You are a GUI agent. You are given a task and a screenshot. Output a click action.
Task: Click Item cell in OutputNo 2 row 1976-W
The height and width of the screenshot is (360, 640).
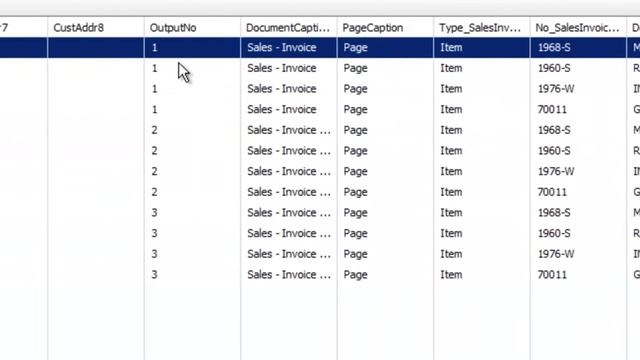(x=482, y=171)
